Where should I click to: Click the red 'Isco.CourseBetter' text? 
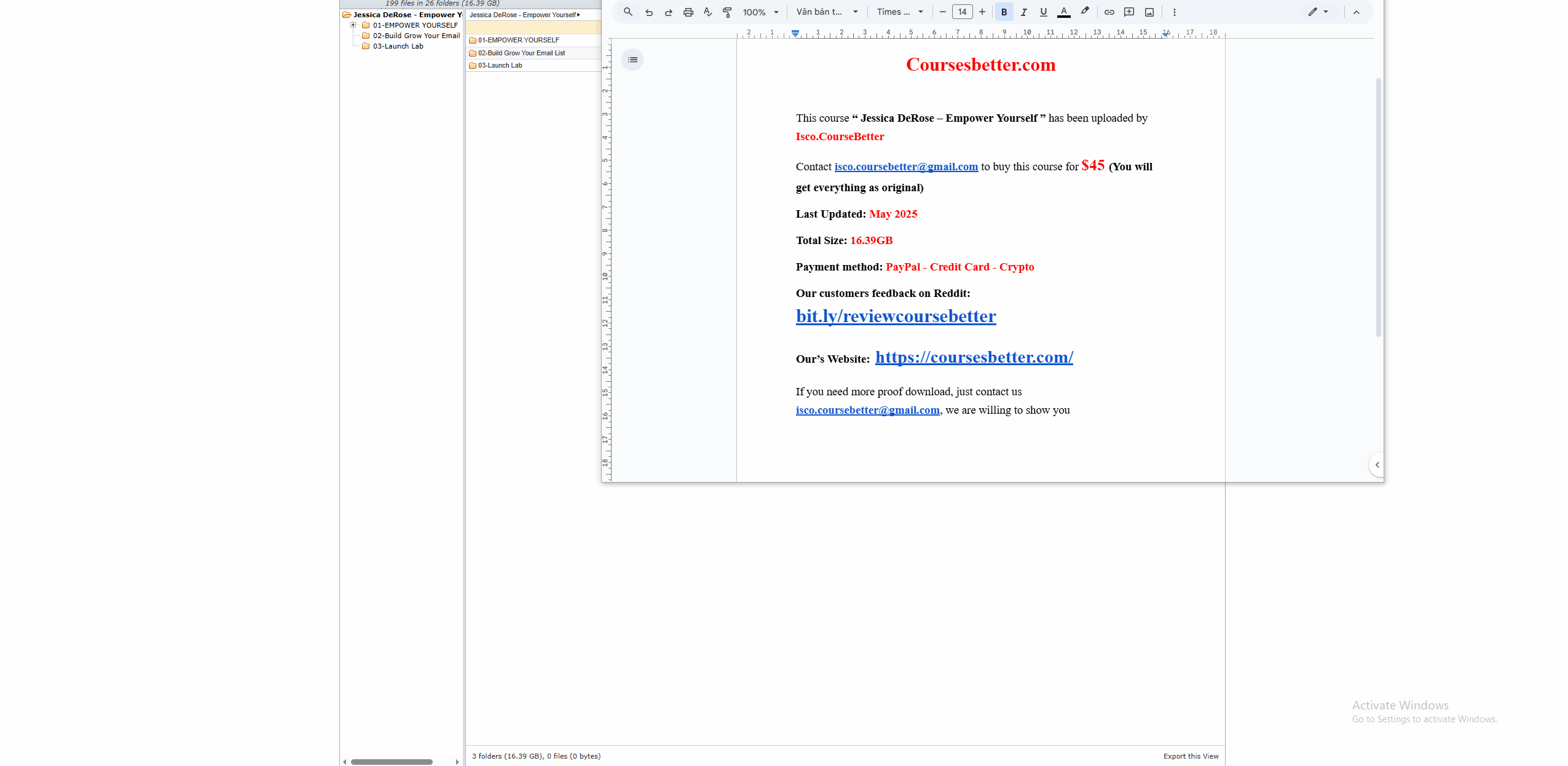tap(840, 136)
